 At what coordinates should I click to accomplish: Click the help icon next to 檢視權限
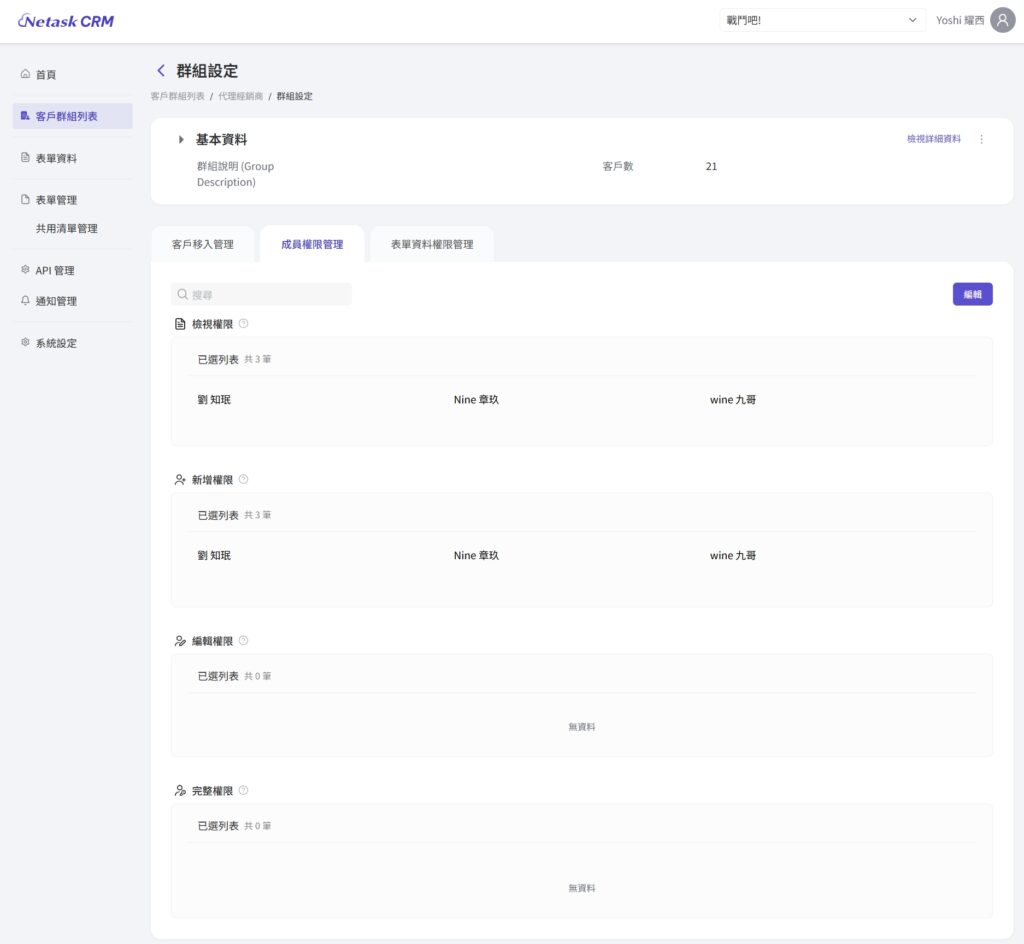pos(244,324)
